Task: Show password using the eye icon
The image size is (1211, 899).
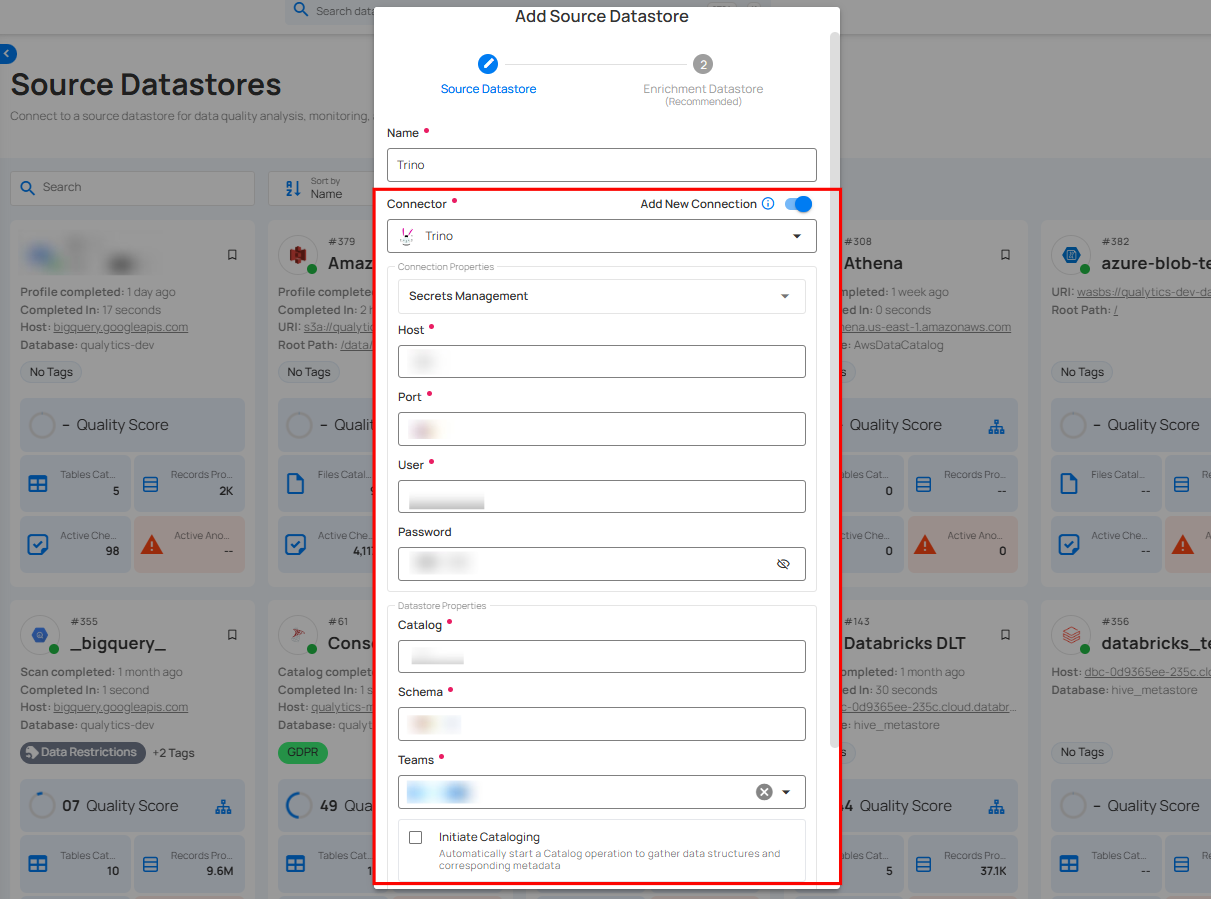Action: coord(783,564)
